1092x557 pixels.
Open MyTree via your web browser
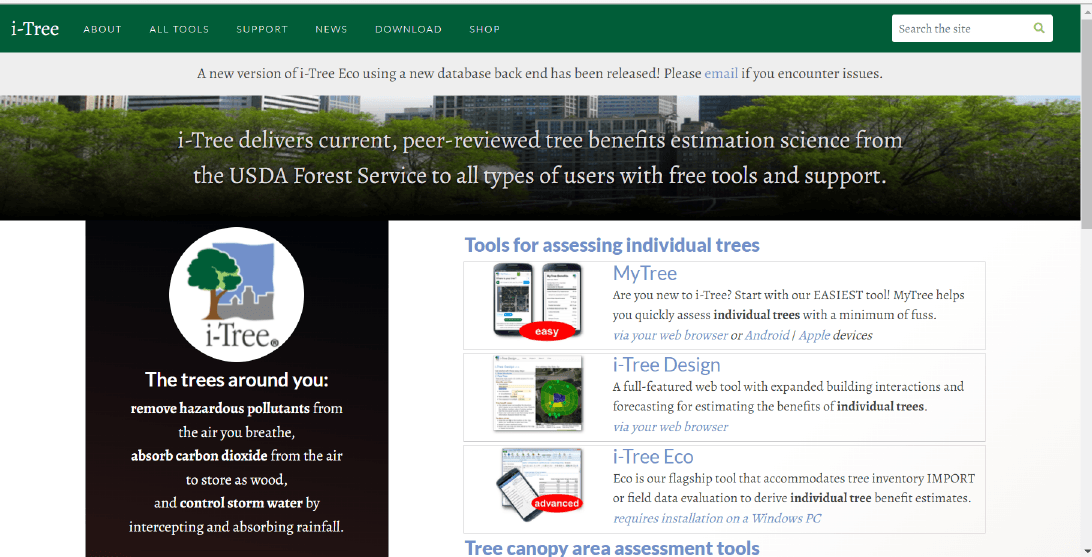coord(670,335)
